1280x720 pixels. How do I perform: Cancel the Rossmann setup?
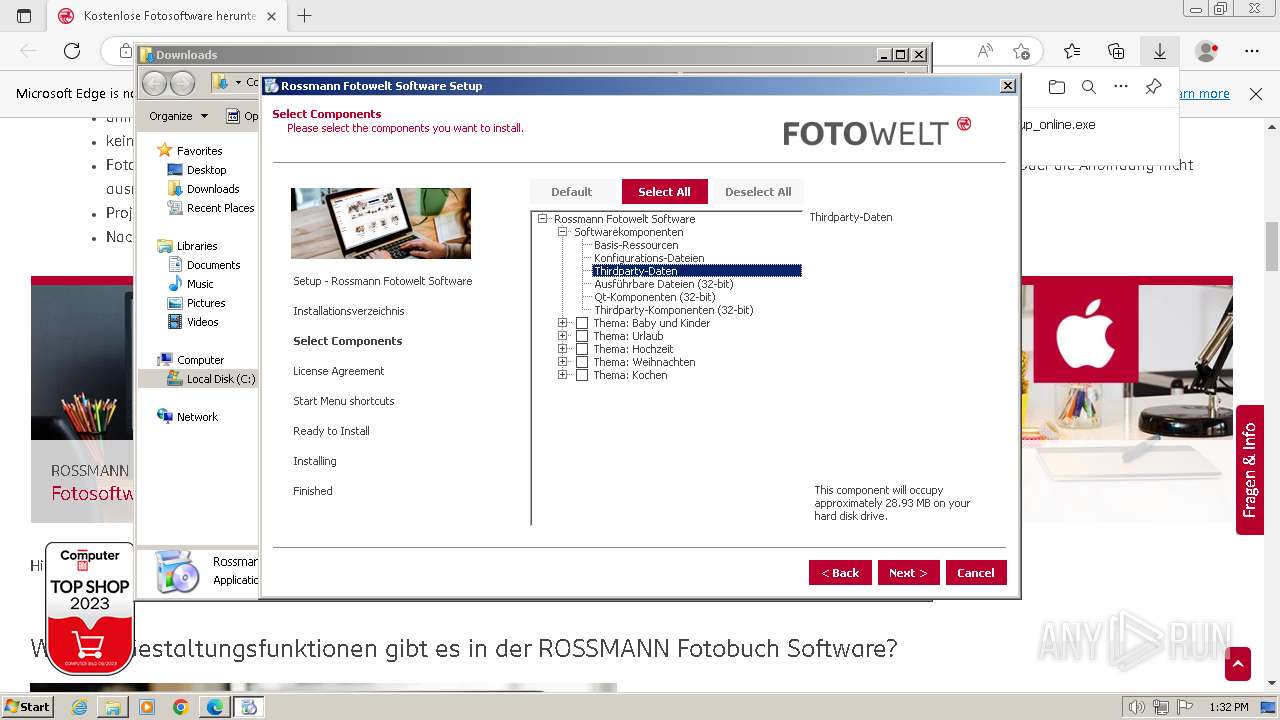[x=976, y=573]
